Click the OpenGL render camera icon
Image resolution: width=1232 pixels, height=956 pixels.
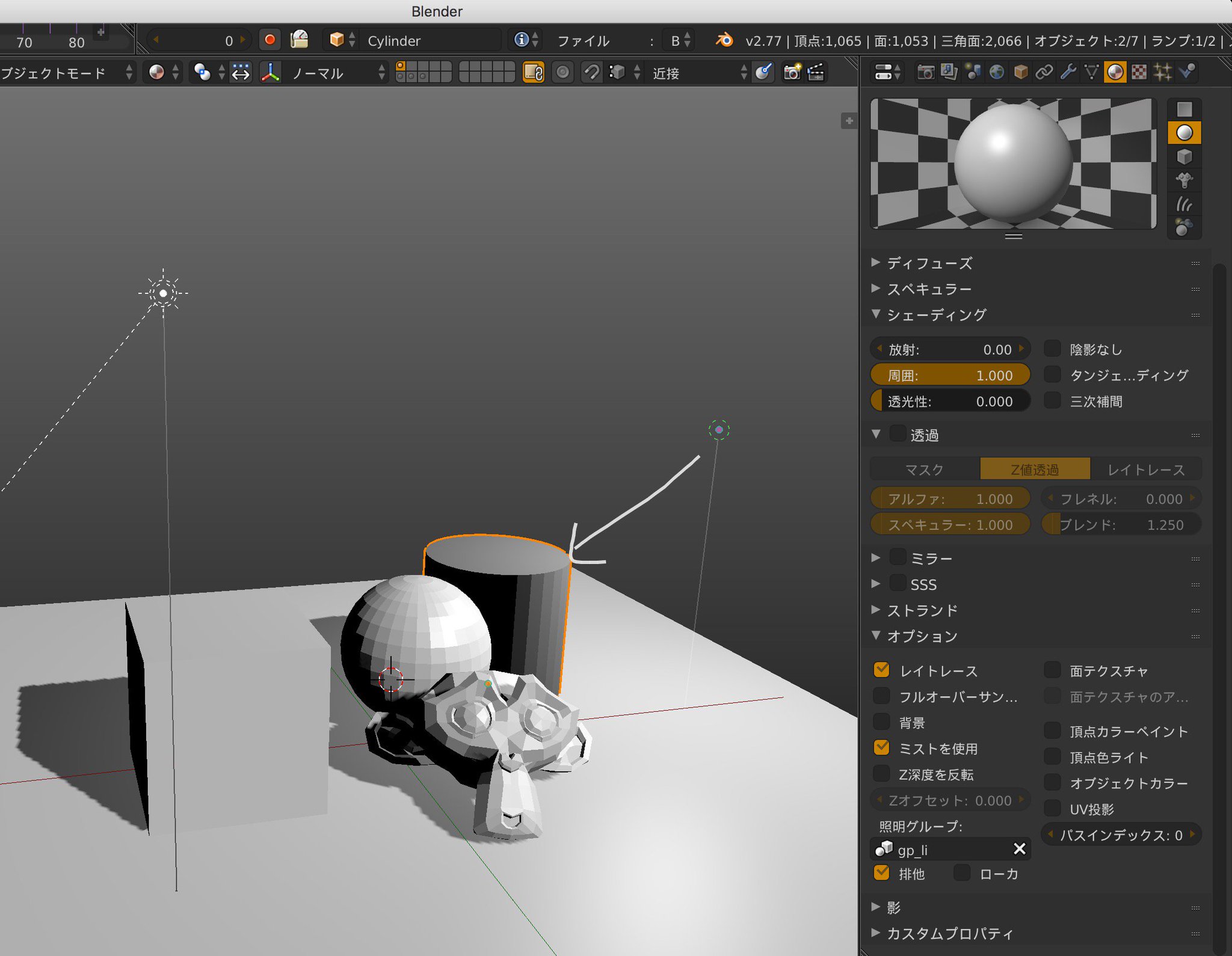(792, 73)
